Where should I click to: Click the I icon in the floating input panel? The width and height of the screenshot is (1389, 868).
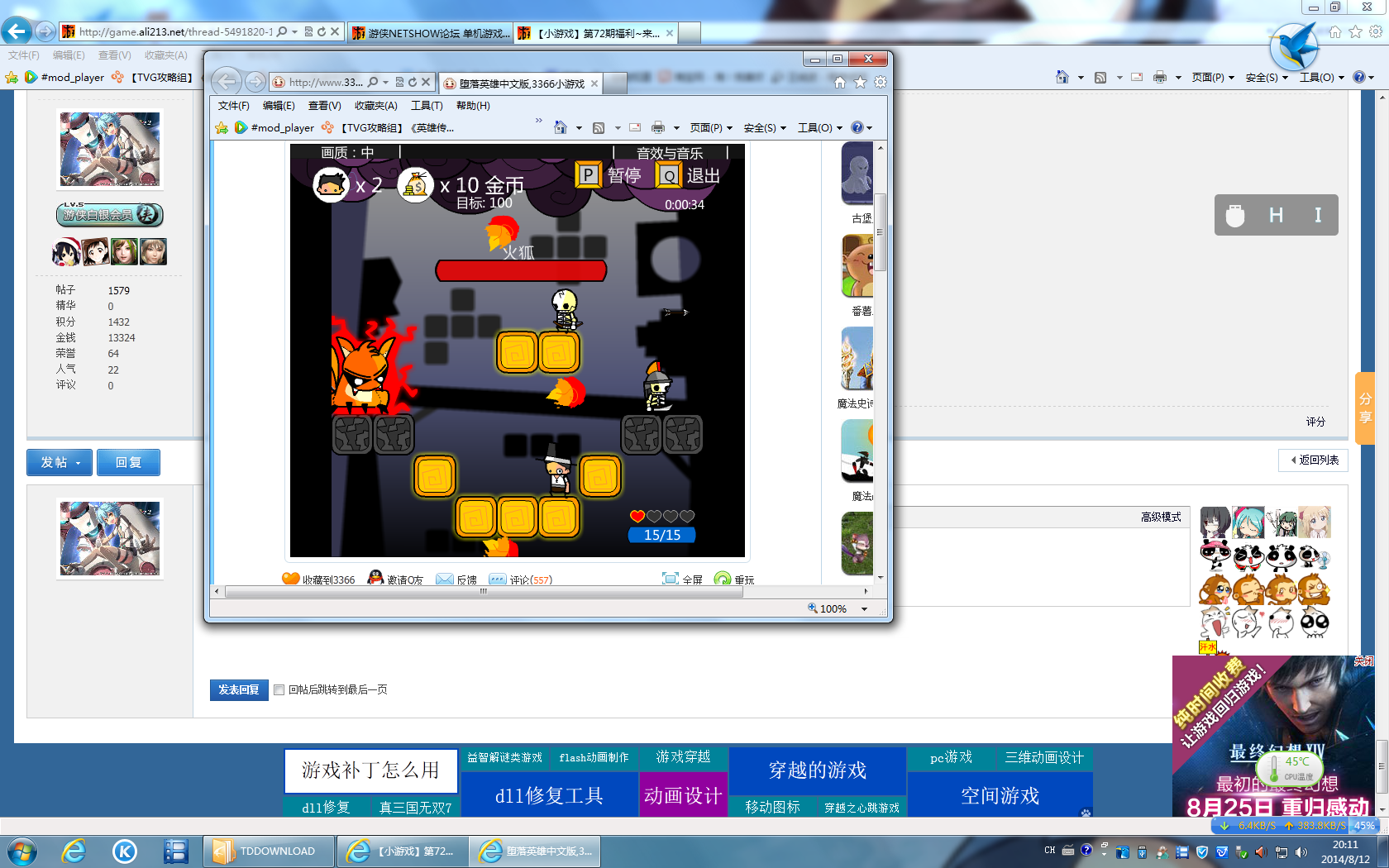(1318, 215)
